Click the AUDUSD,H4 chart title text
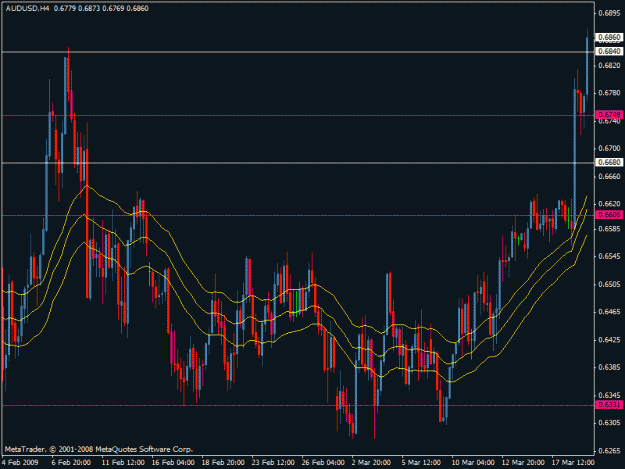Screen dimensions: 625x469 click(x=28, y=8)
